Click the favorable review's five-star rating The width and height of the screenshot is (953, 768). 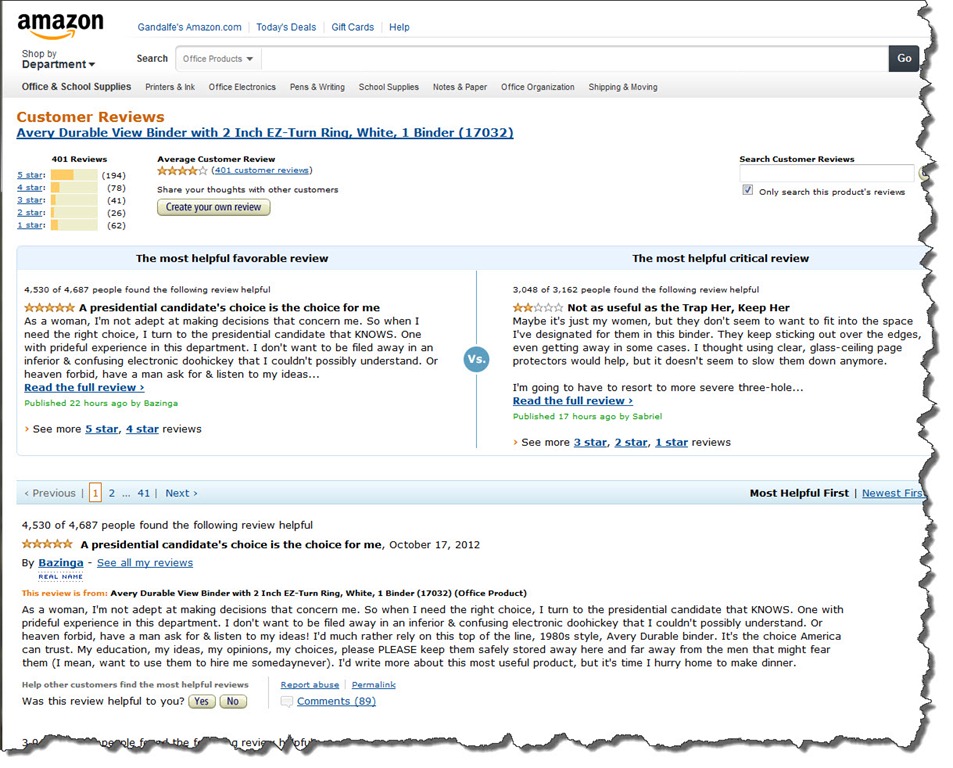coord(49,308)
